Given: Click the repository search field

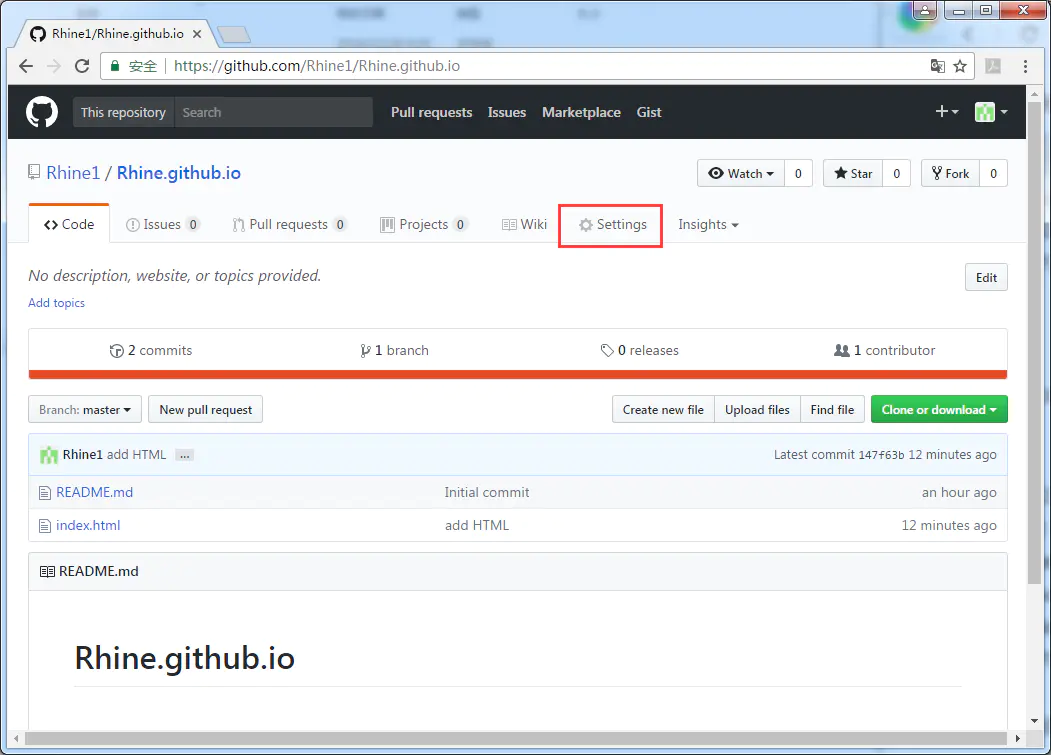Looking at the screenshot, I should (x=273, y=112).
